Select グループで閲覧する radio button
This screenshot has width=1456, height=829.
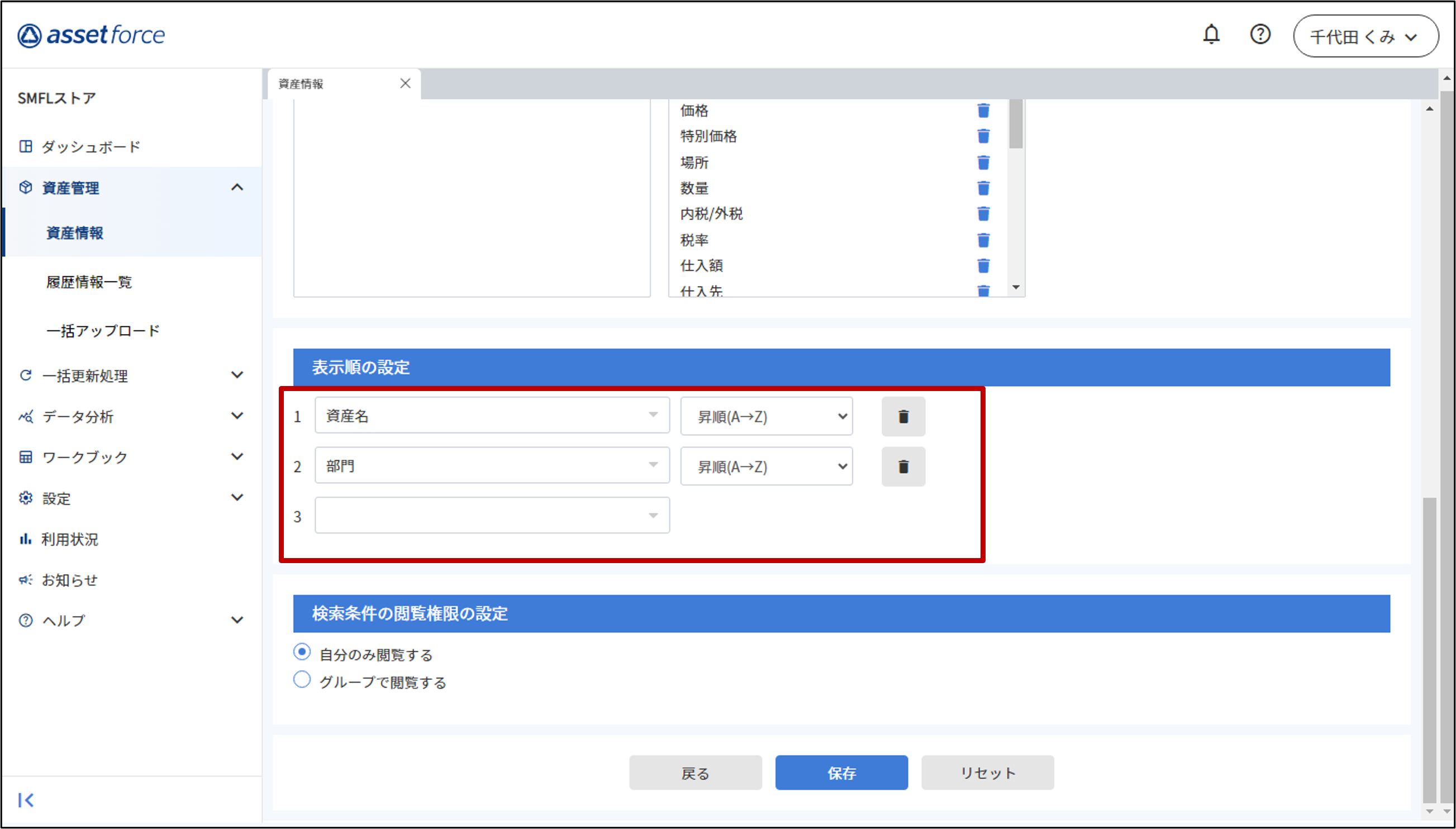(x=302, y=679)
